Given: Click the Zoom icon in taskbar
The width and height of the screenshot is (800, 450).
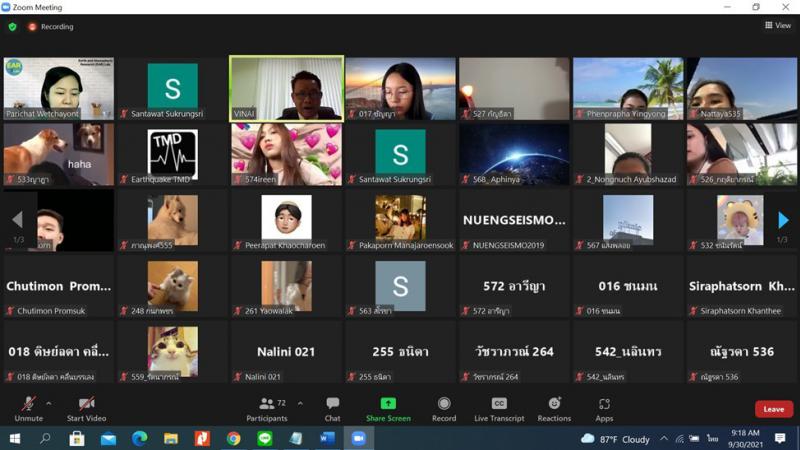Looking at the screenshot, I should (x=359, y=439).
